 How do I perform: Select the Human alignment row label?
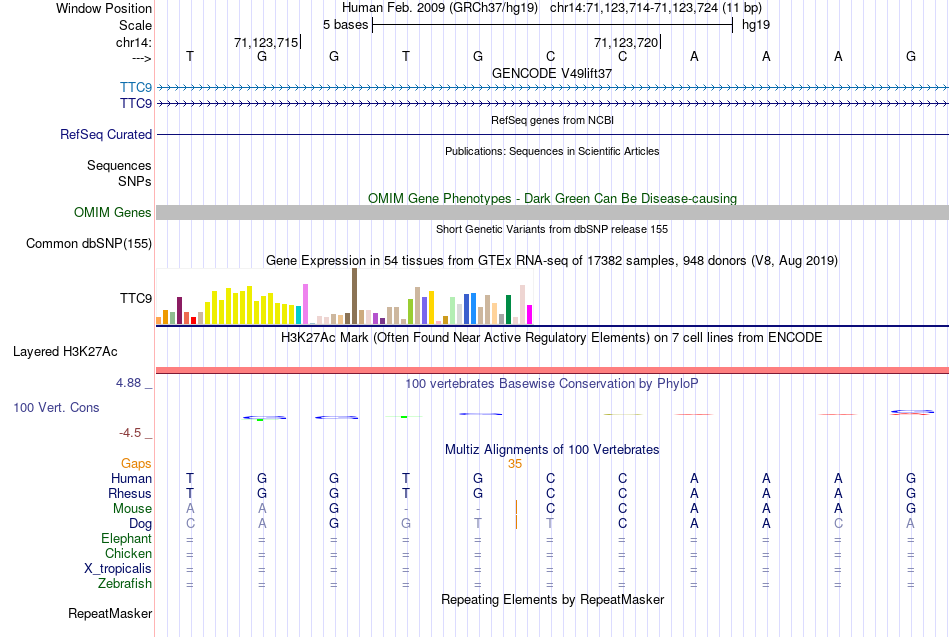coord(131,479)
